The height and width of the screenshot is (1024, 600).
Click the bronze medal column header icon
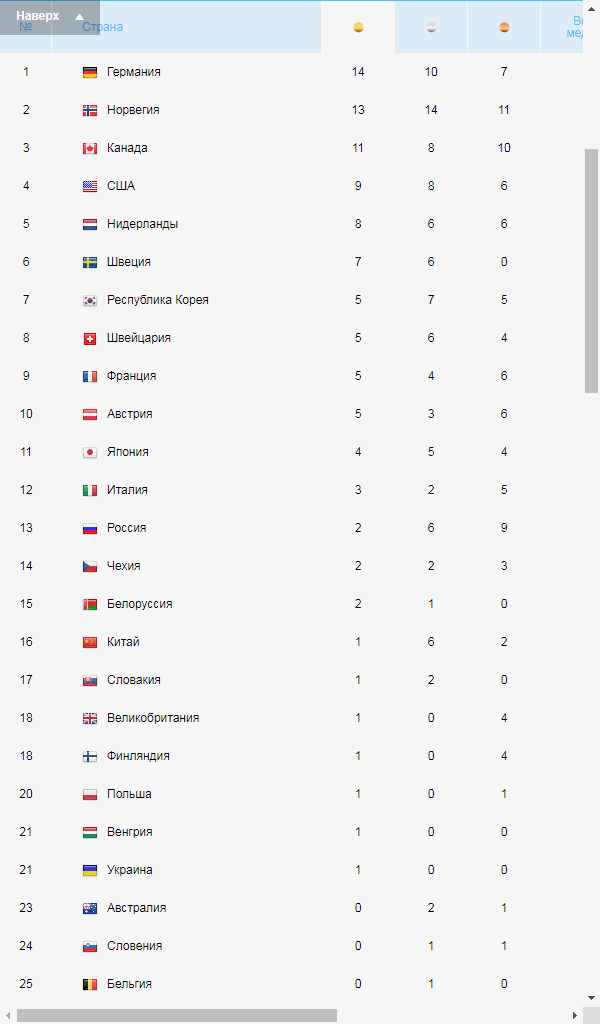click(504, 27)
